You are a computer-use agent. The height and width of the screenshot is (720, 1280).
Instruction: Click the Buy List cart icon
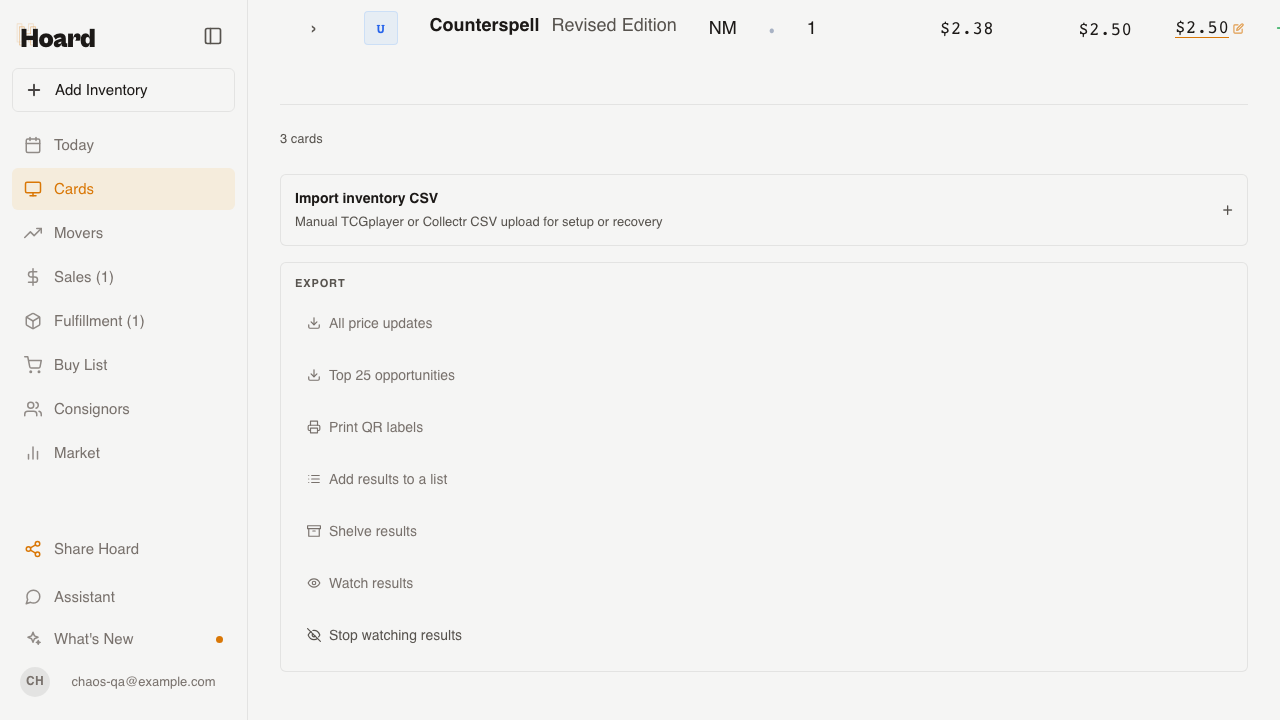point(33,365)
